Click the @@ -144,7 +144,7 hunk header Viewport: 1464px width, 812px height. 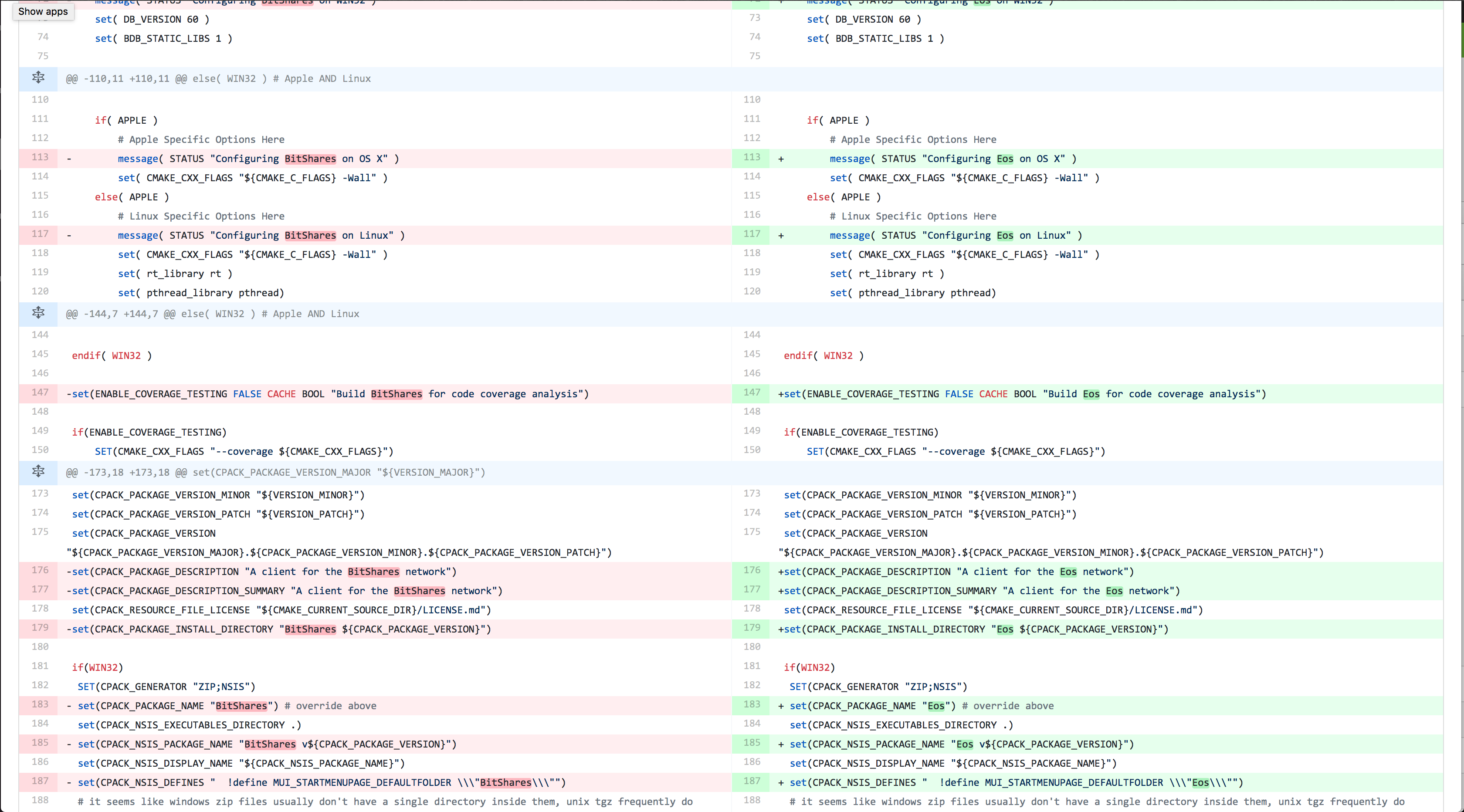coord(213,314)
